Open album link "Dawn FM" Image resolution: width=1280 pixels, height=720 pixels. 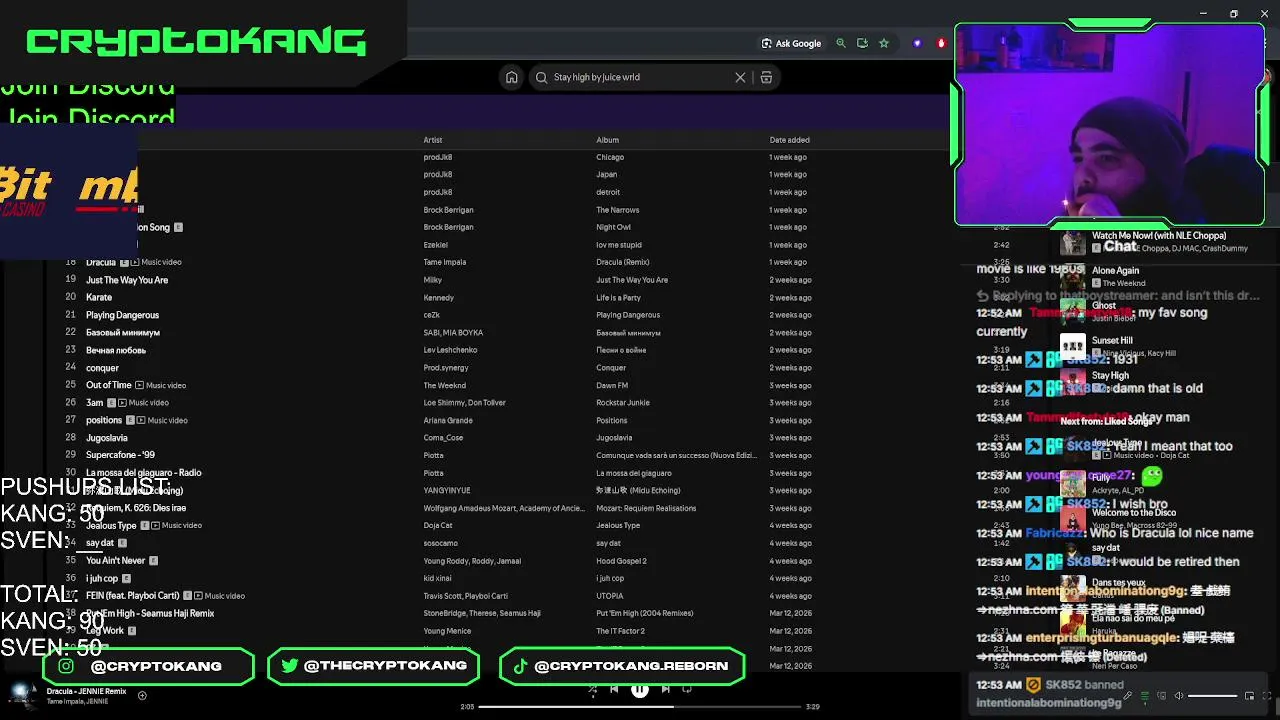(612, 385)
